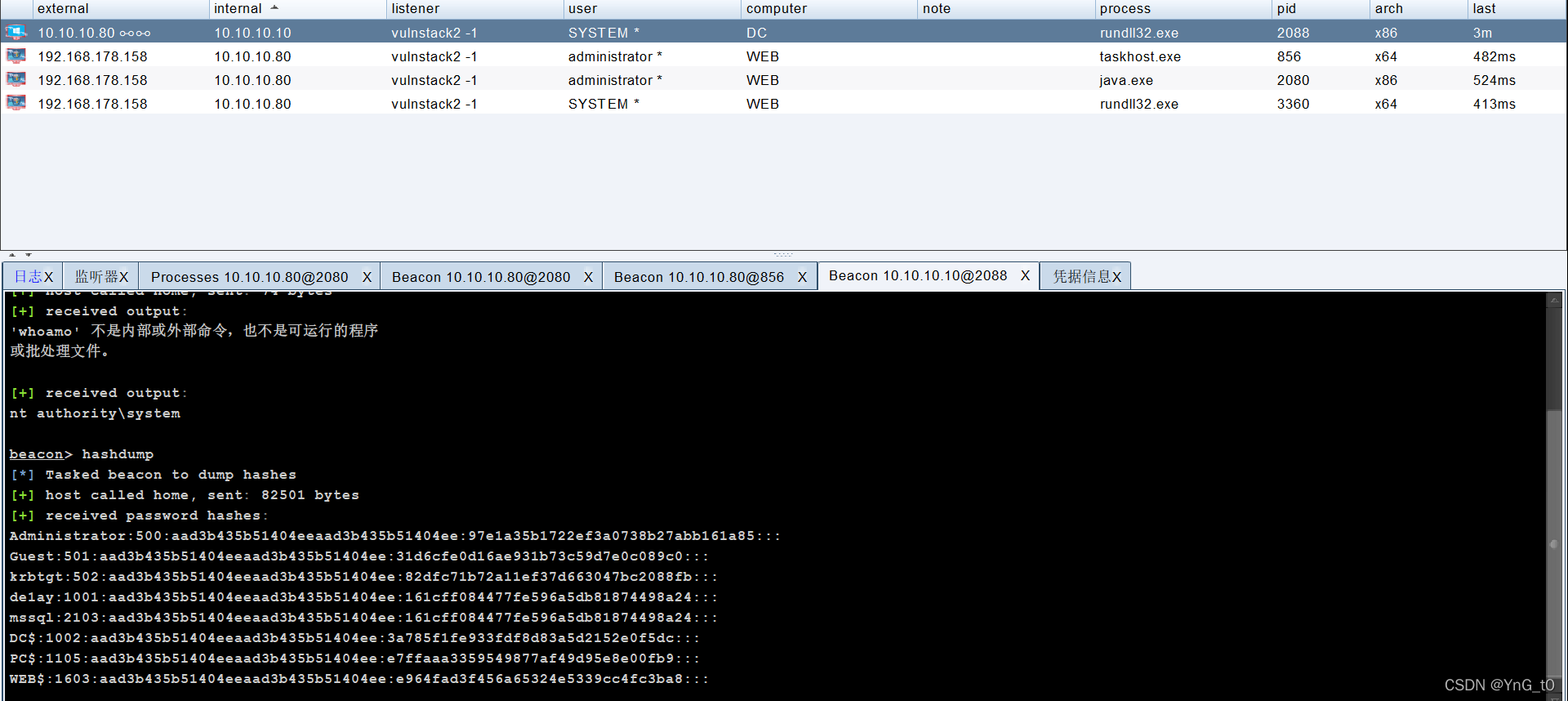The image size is (1568, 701).
Task: Click Administrator:500 hash line
Action: coord(395,536)
